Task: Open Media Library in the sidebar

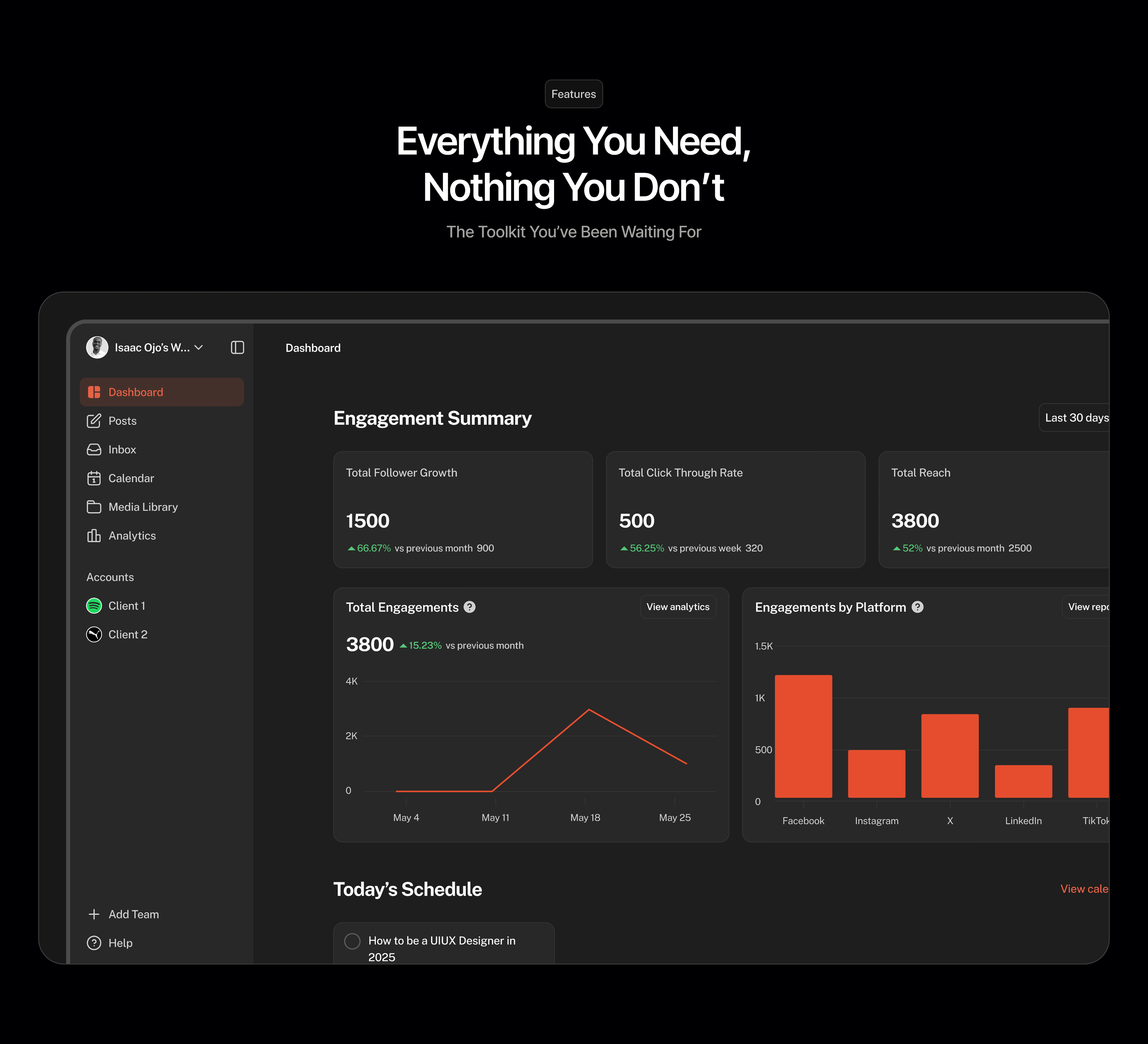Action: [162, 507]
